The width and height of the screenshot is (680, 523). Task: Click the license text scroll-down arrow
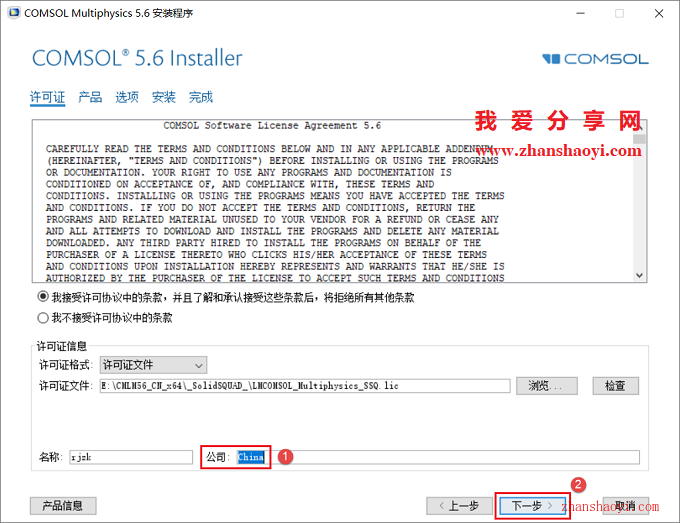[x=639, y=275]
